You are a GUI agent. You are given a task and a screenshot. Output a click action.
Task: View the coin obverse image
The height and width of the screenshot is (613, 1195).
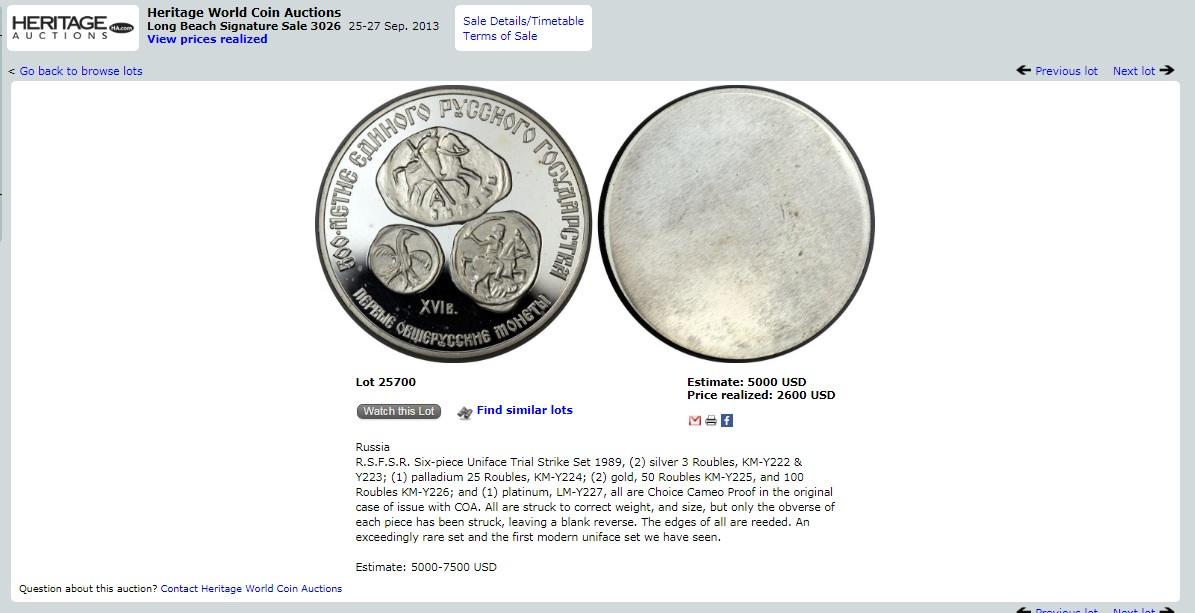[453, 223]
